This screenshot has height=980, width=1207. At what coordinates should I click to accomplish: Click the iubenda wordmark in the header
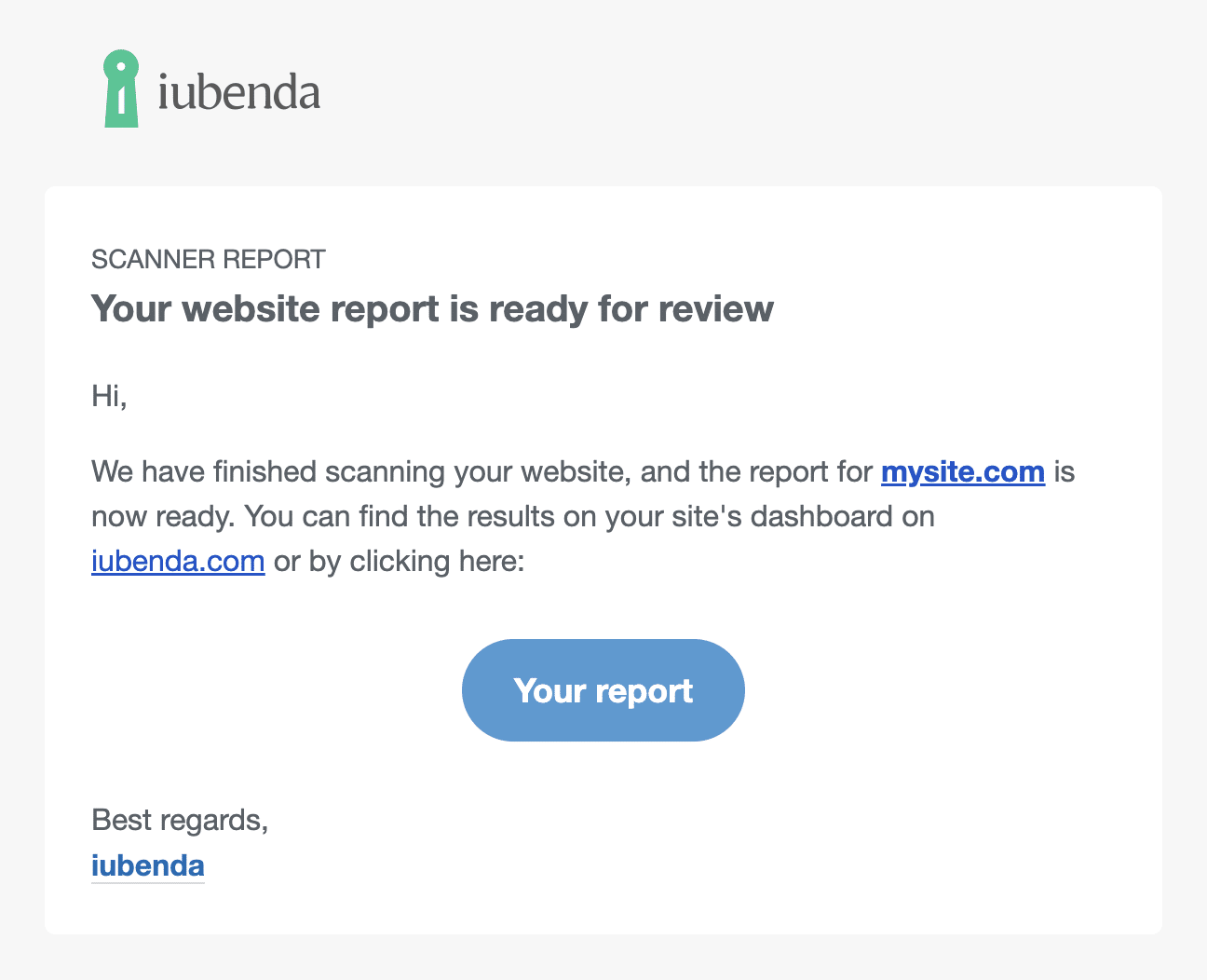(239, 92)
